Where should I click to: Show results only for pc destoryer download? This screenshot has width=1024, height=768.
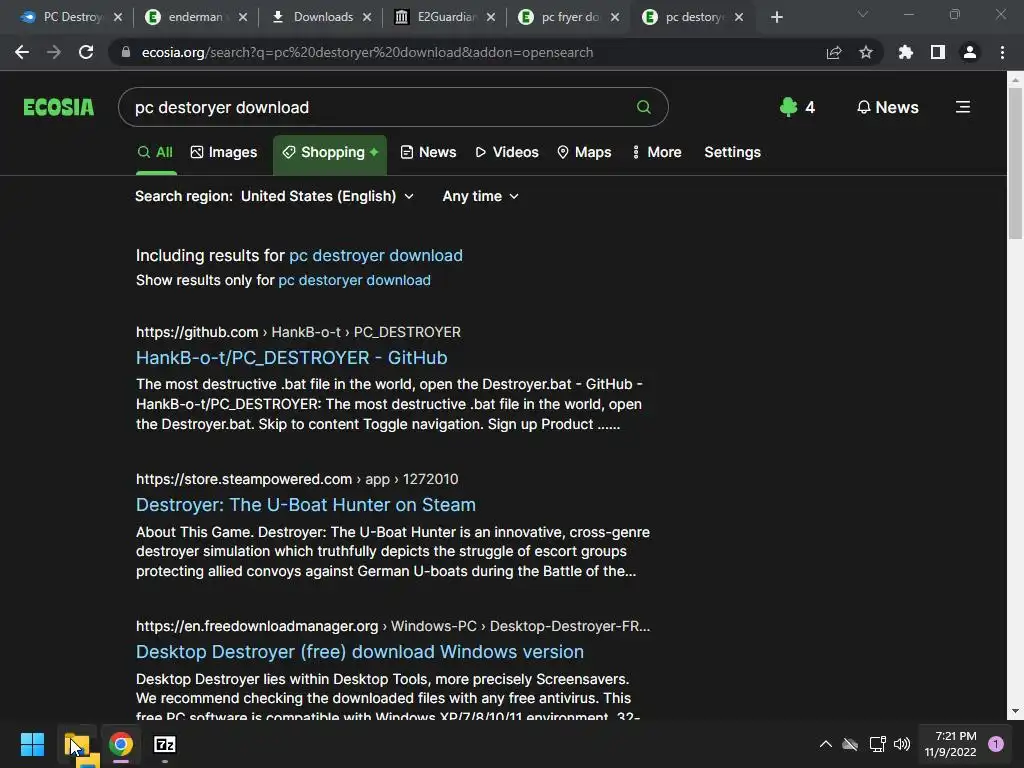354,280
